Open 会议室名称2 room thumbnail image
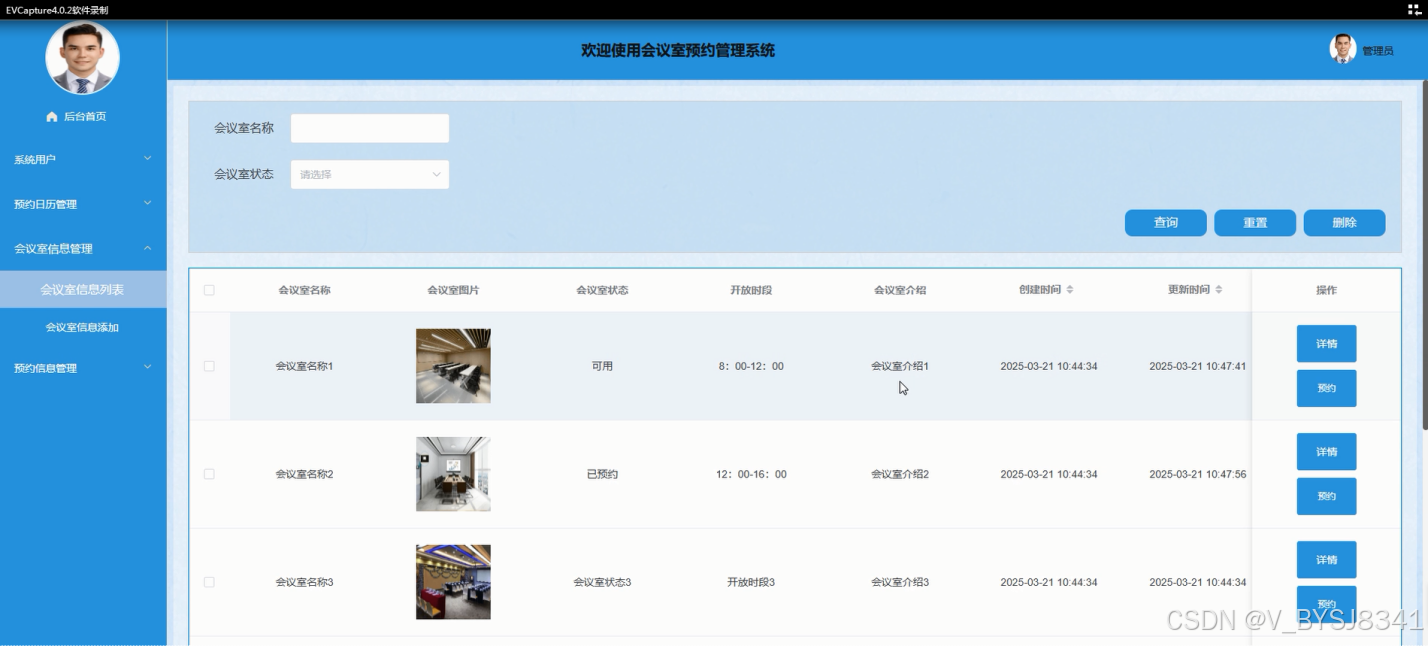Screen dimensions: 1428x646 tap(453, 474)
